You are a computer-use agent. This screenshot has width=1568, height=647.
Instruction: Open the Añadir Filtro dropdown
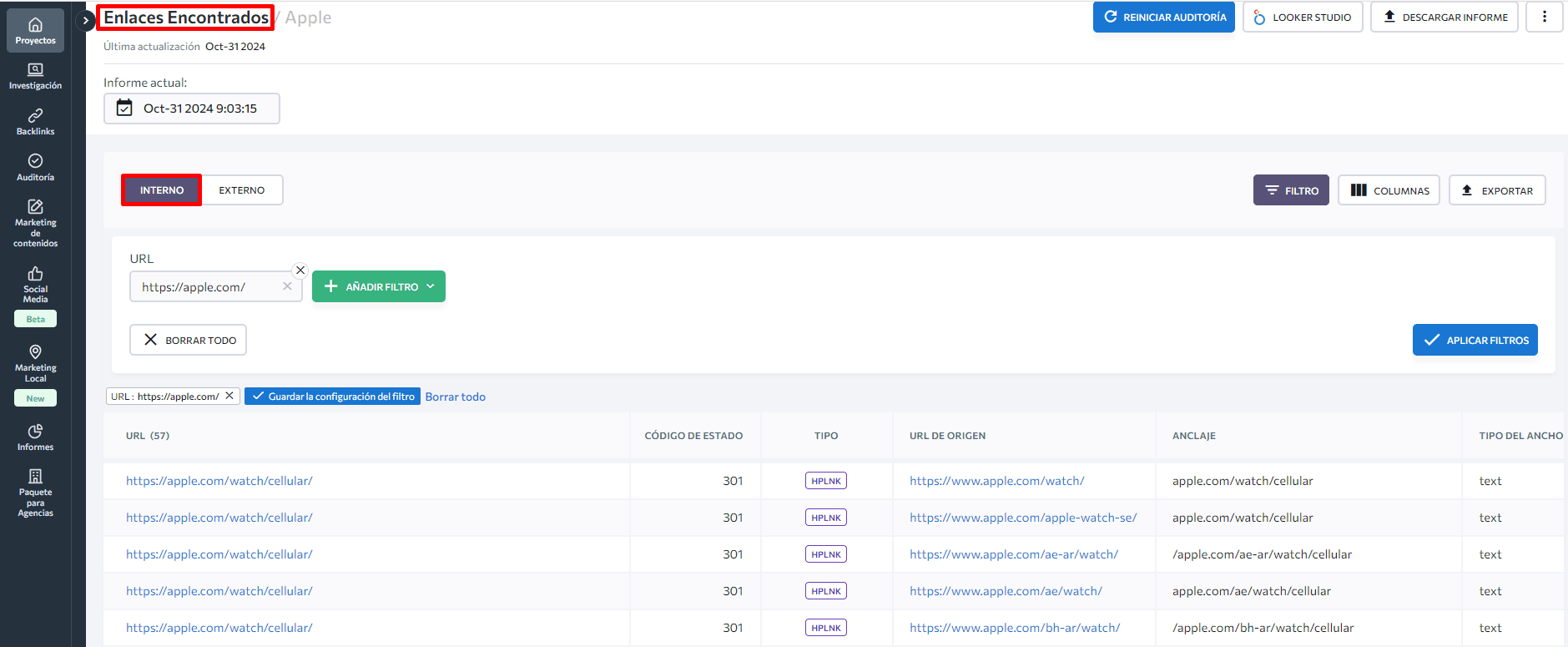379,286
